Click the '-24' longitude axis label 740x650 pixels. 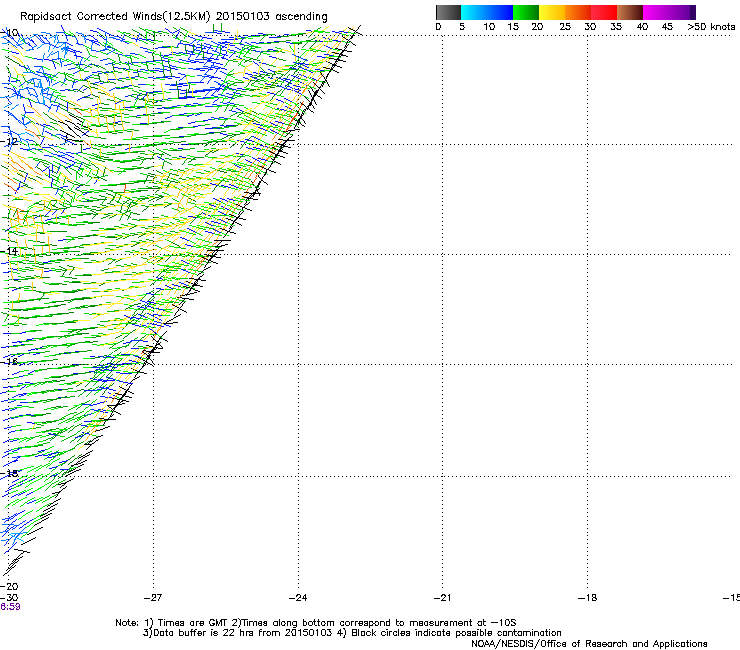[298, 598]
